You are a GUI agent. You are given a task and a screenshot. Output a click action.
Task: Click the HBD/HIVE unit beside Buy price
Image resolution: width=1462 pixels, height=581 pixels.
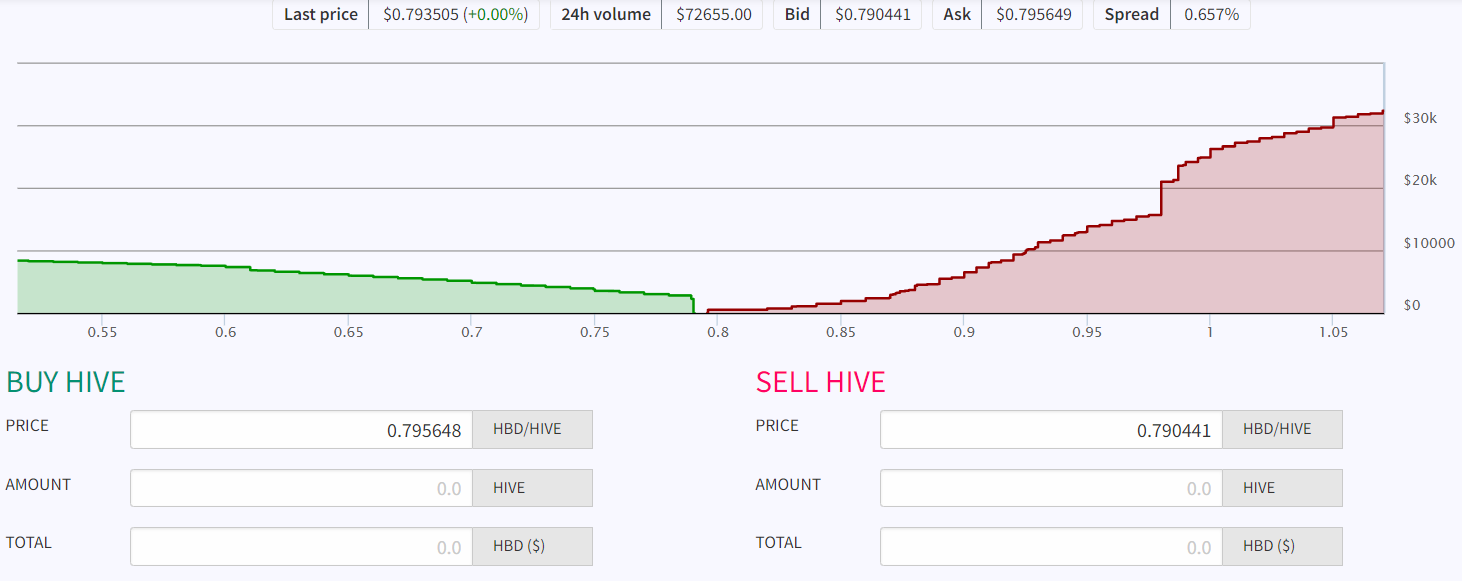[x=532, y=430]
